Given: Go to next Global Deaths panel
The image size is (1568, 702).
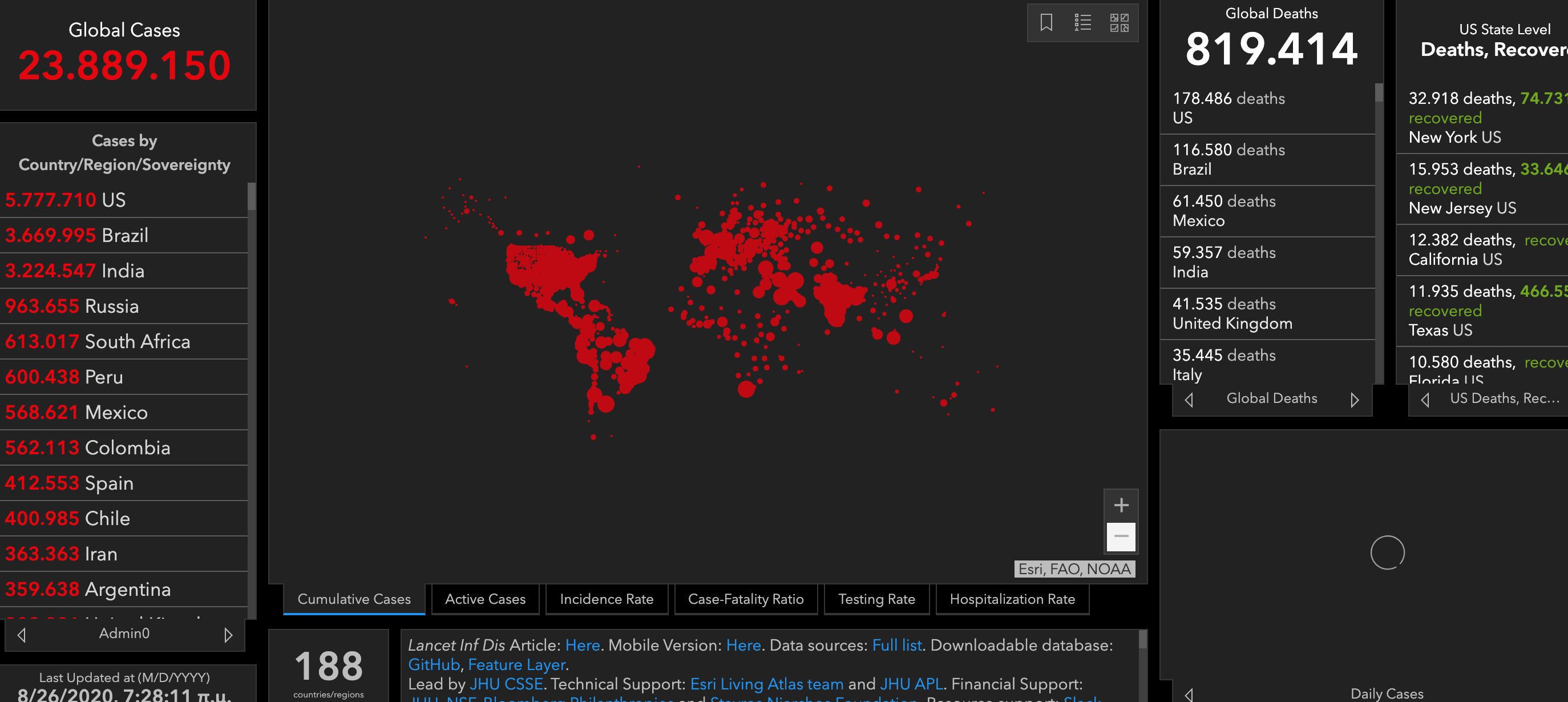Looking at the screenshot, I should click(x=1355, y=400).
